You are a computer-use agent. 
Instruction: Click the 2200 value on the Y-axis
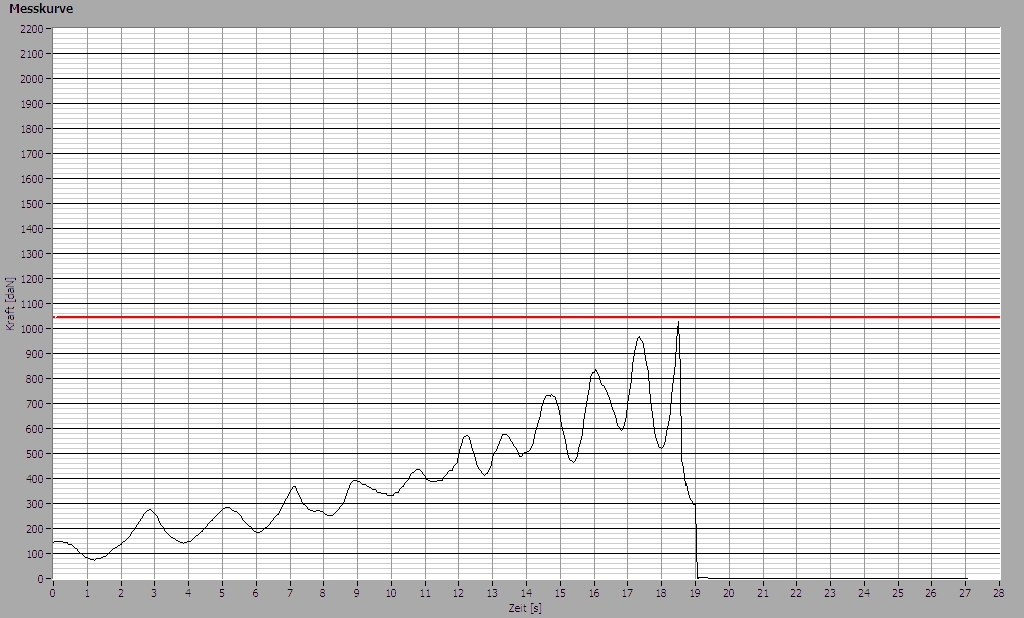[31, 29]
